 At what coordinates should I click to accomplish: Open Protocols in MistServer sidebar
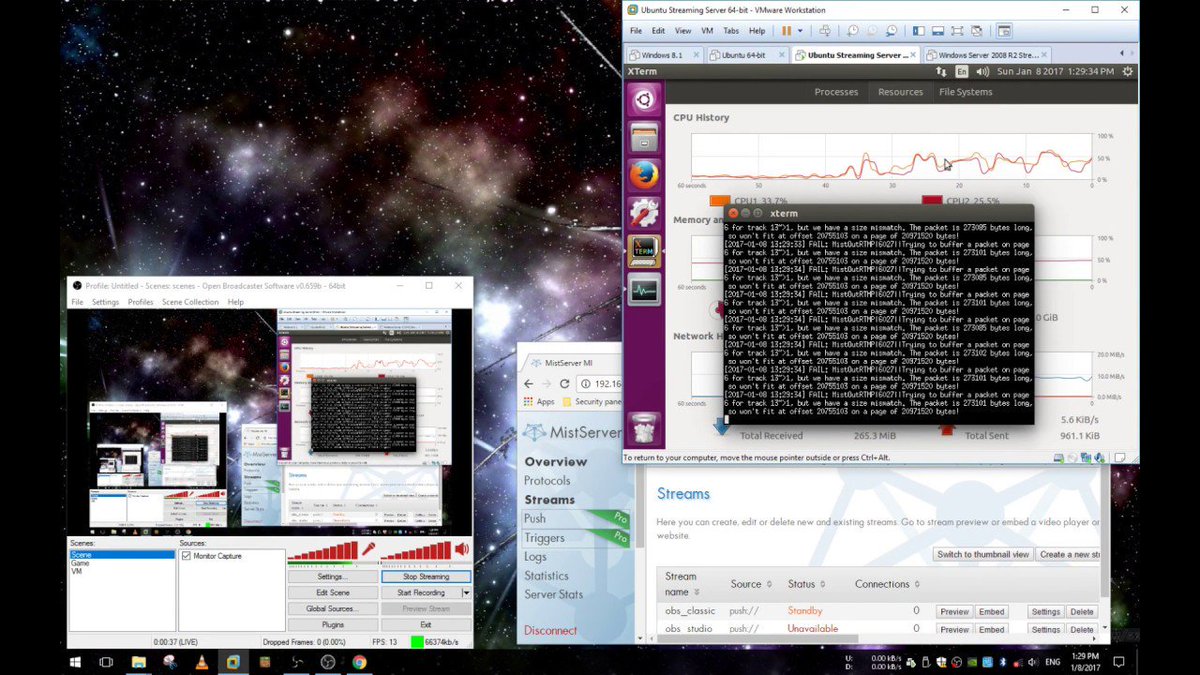point(547,481)
